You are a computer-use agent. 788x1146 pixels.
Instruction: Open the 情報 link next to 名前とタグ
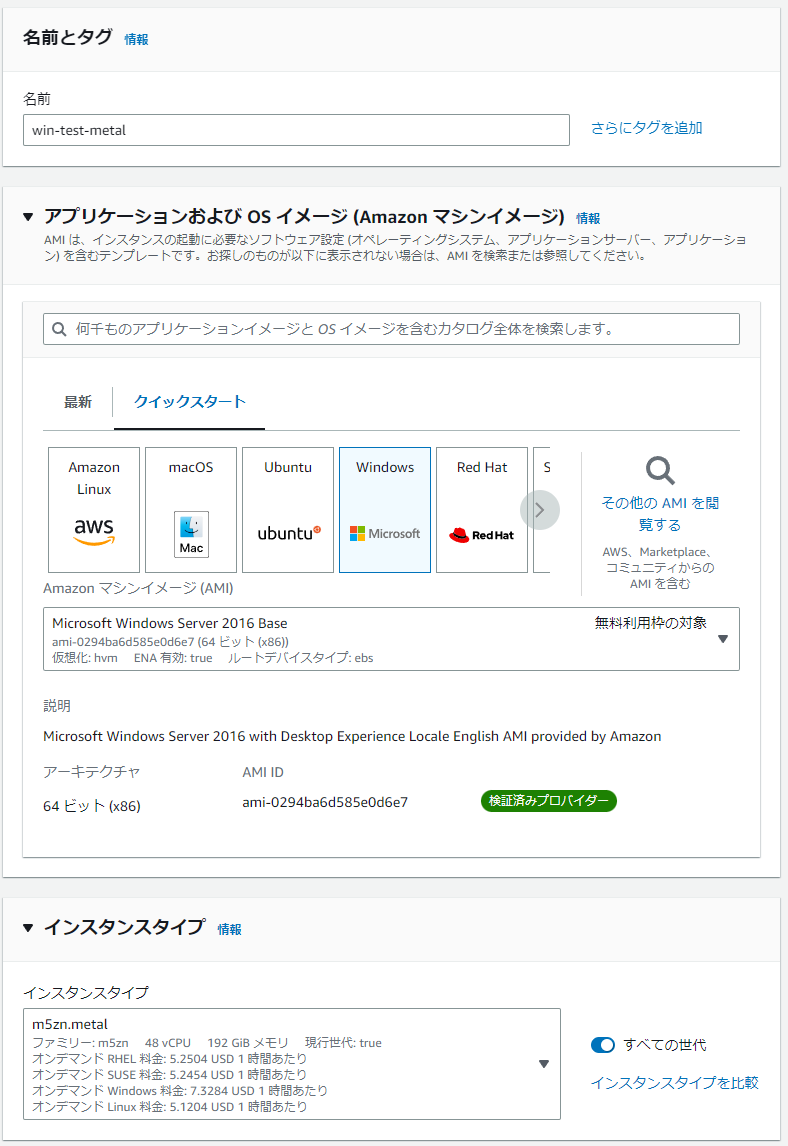136,39
